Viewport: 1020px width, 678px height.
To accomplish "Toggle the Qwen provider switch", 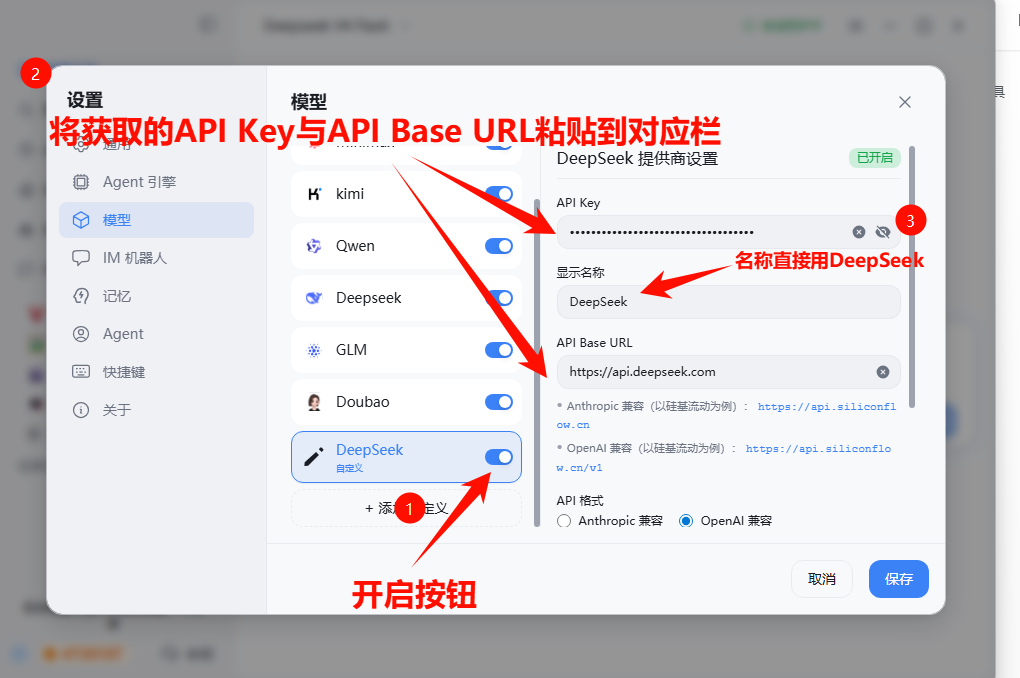I will (499, 246).
